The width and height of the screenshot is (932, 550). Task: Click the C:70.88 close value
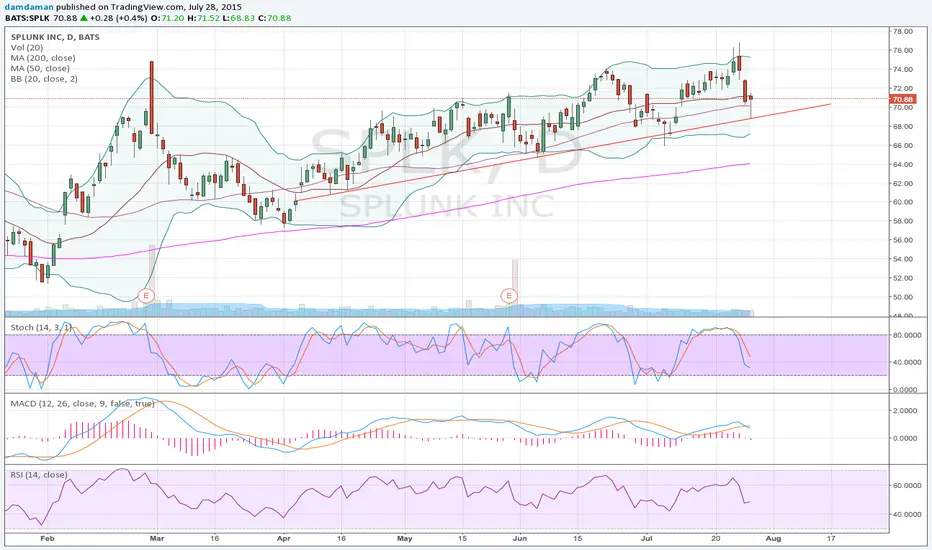[x=275, y=18]
